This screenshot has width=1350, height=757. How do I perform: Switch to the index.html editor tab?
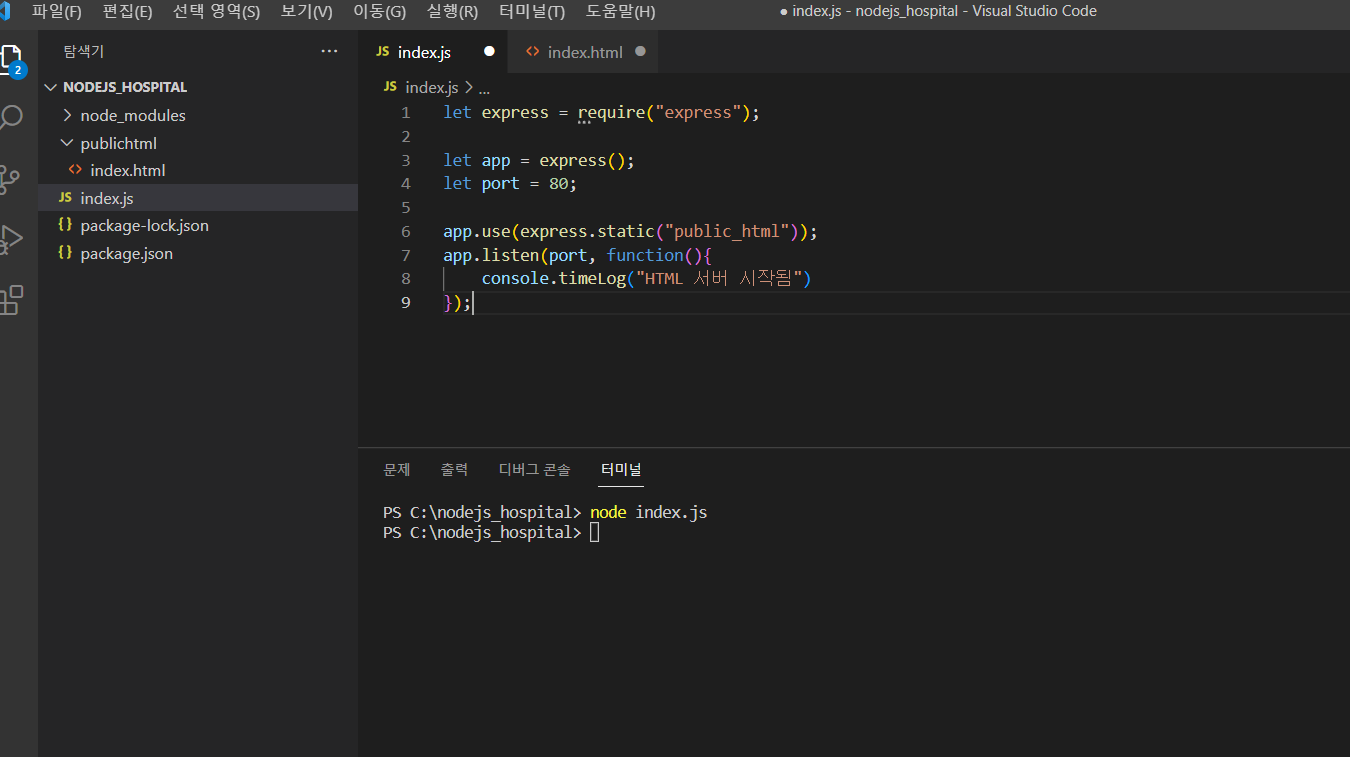[584, 52]
